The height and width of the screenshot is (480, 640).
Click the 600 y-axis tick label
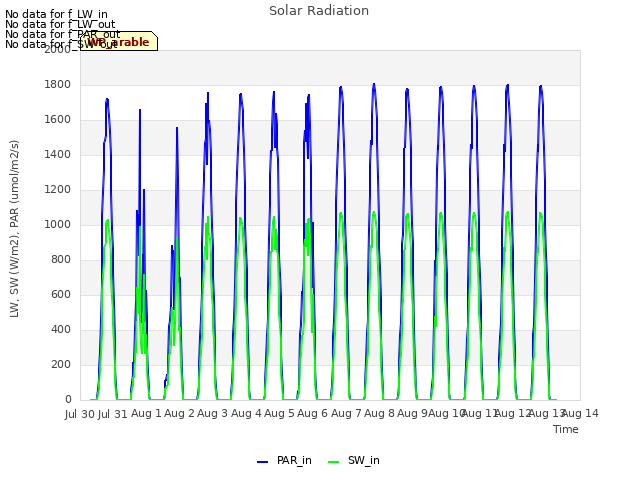[x=61, y=294]
